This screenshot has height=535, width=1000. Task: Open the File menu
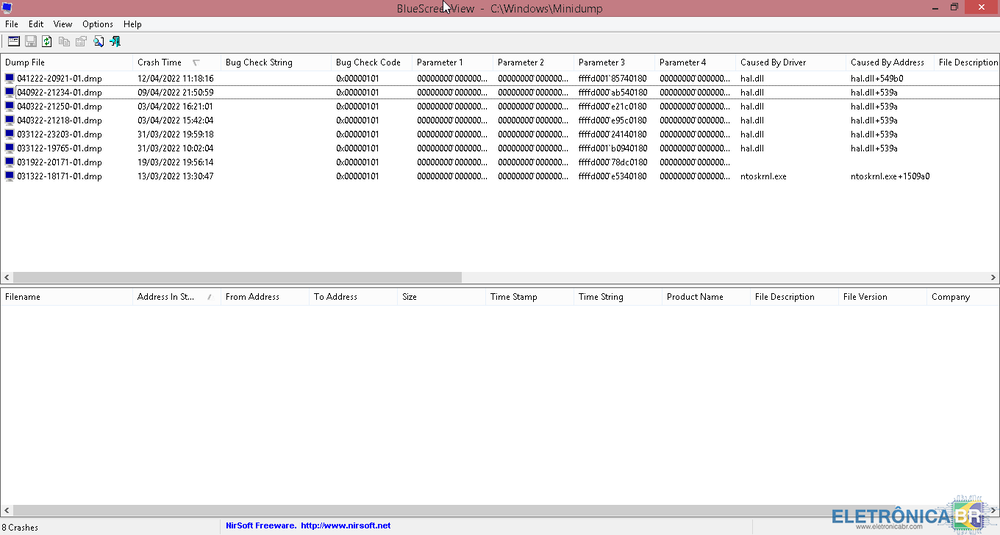coord(12,24)
